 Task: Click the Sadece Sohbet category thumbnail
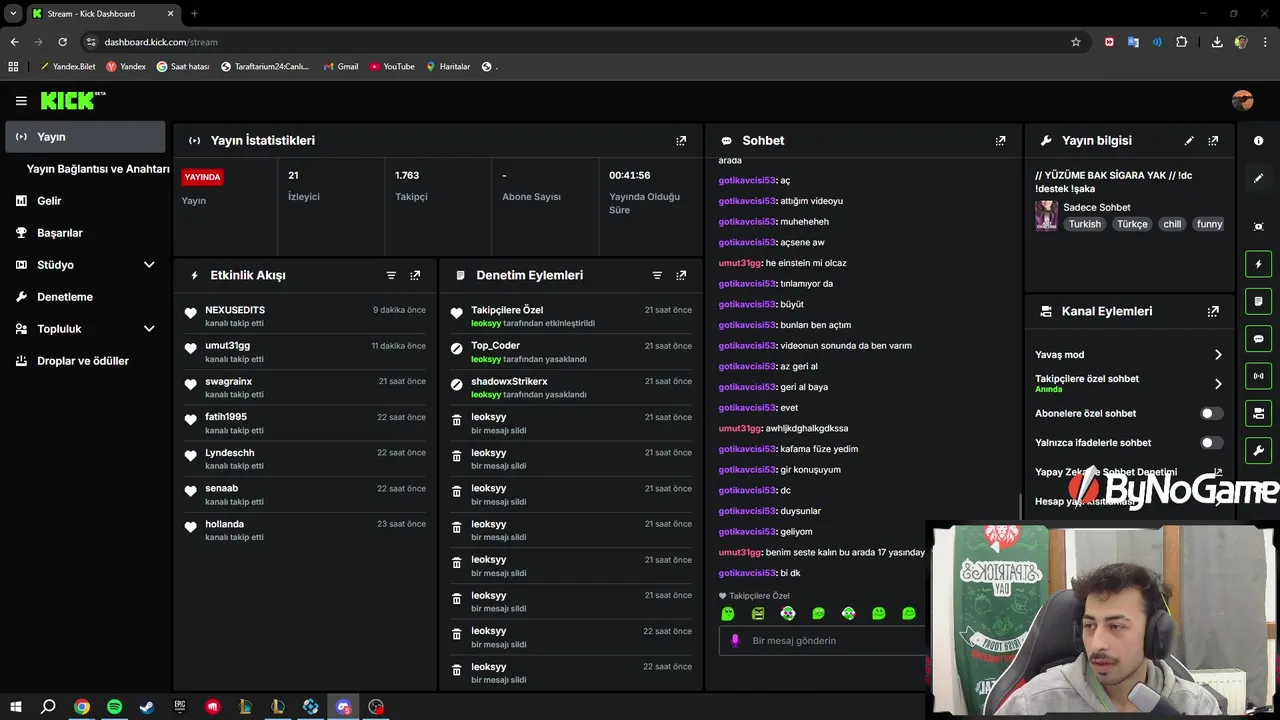pyautogui.click(x=1046, y=216)
